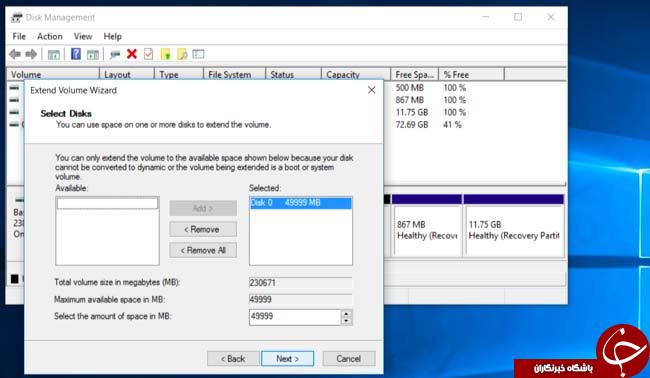Sort by the Layout column header
650x378 pixels.
pos(127,75)
